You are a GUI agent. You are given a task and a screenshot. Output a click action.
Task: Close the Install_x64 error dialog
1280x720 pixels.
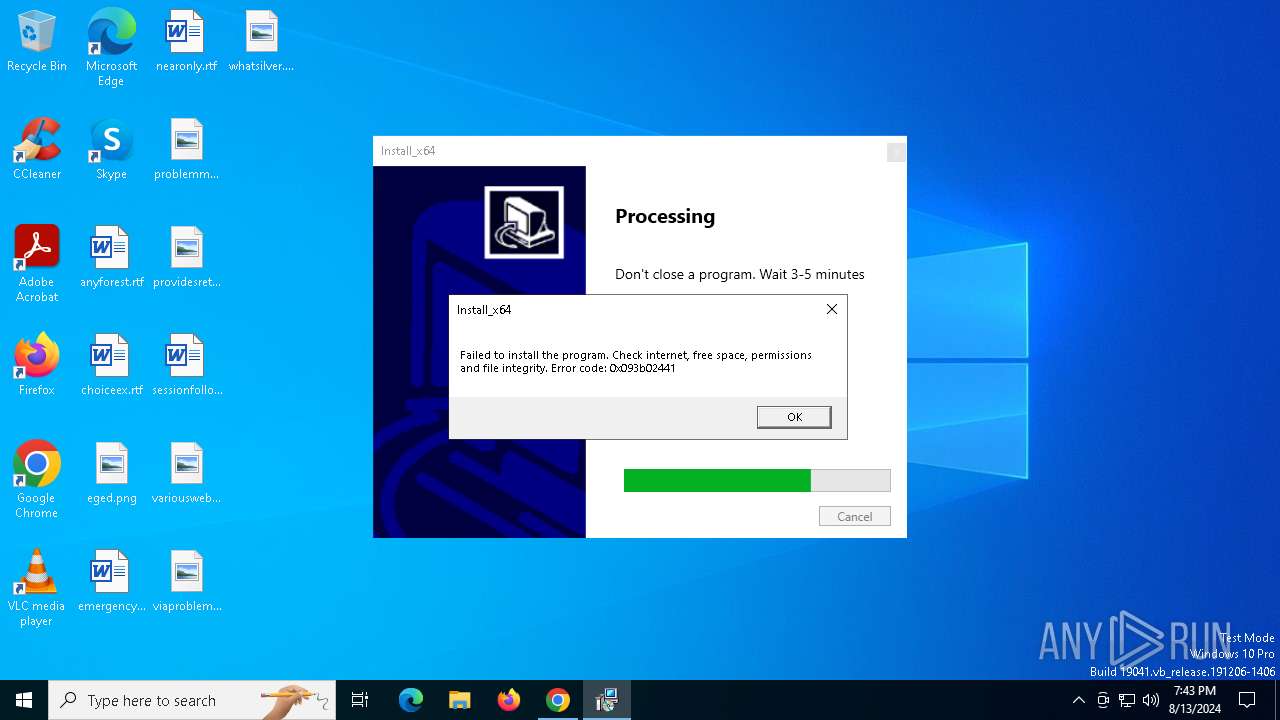(832, 310)
